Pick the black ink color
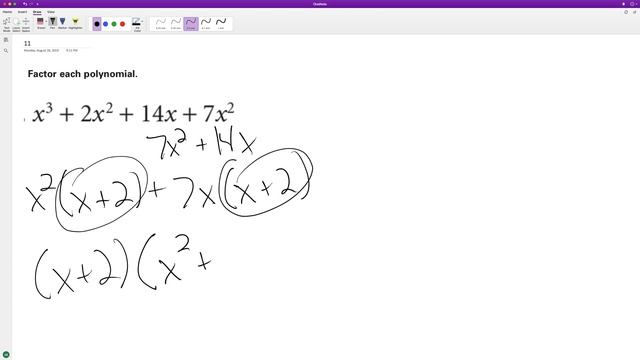640x360 pixels. point(97,24)
